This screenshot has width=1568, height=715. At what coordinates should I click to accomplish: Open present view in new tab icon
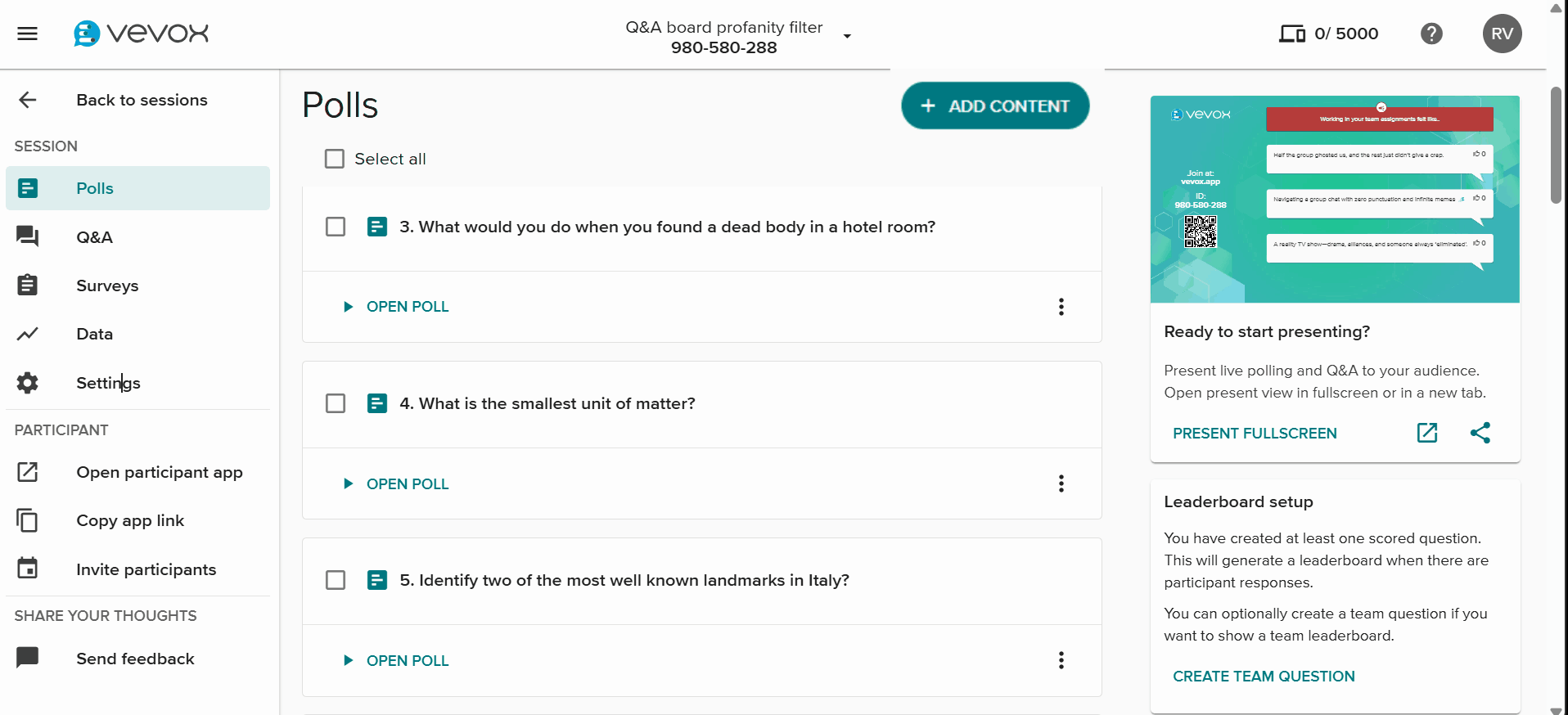(1426, 433)
